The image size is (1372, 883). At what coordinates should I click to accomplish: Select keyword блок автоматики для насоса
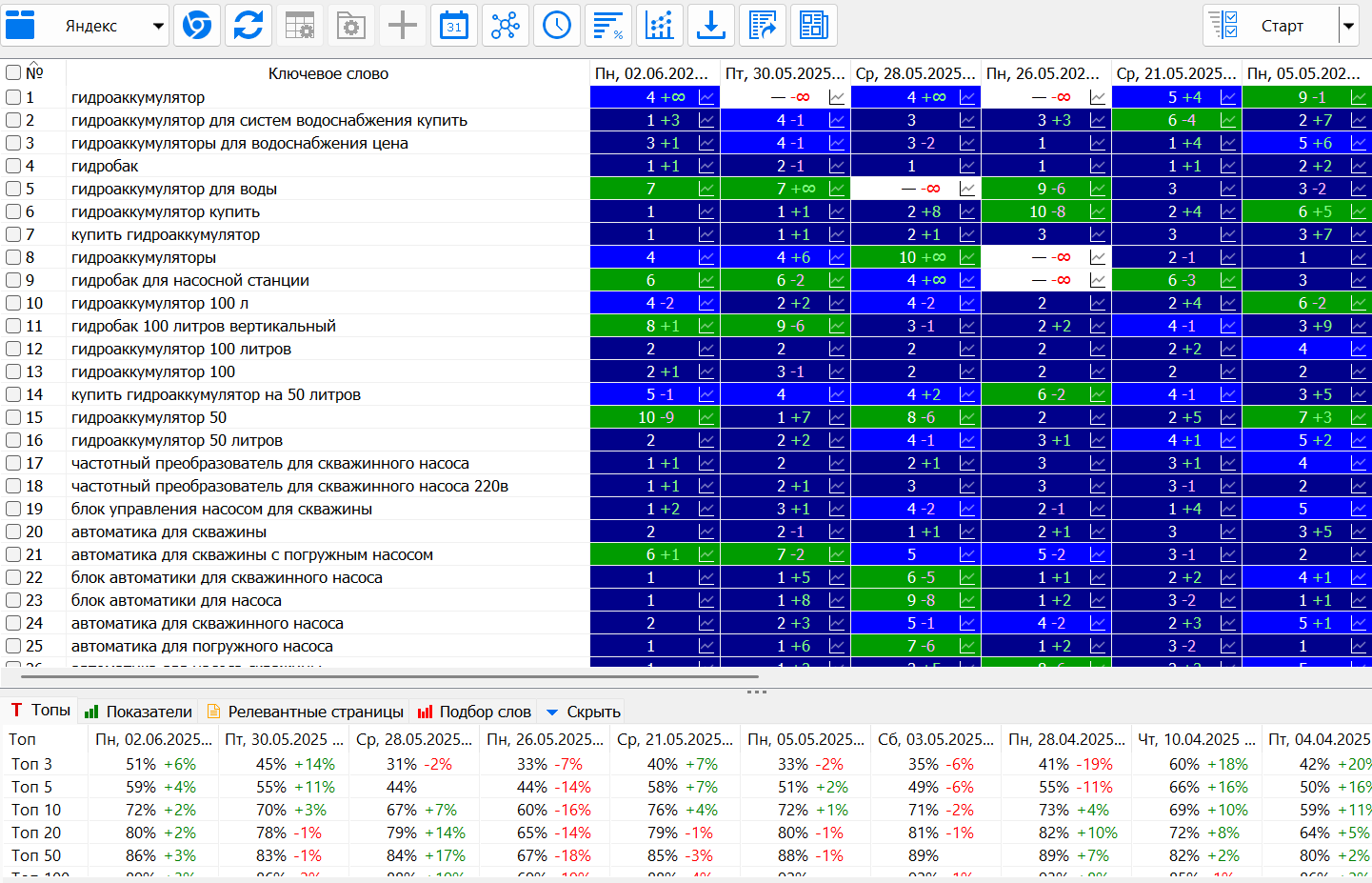click(x=176, y=600)
